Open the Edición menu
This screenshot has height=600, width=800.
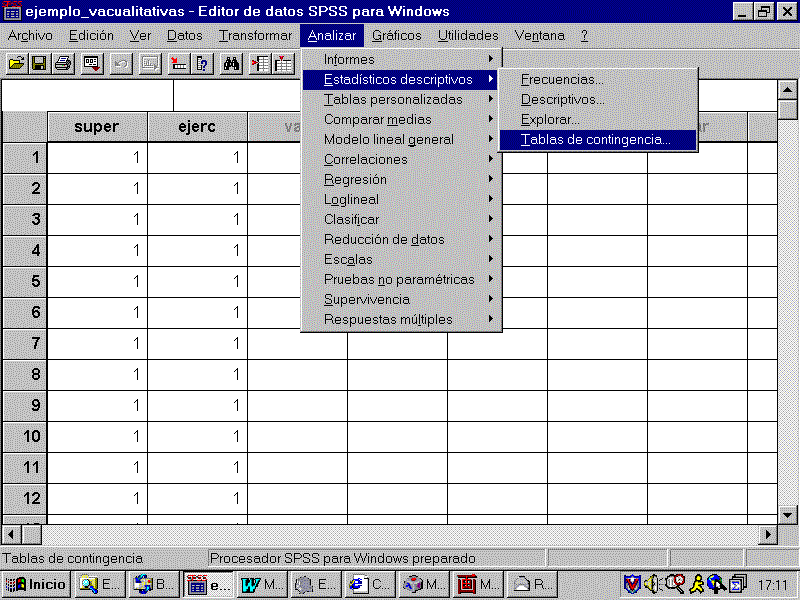pos(91,36)
